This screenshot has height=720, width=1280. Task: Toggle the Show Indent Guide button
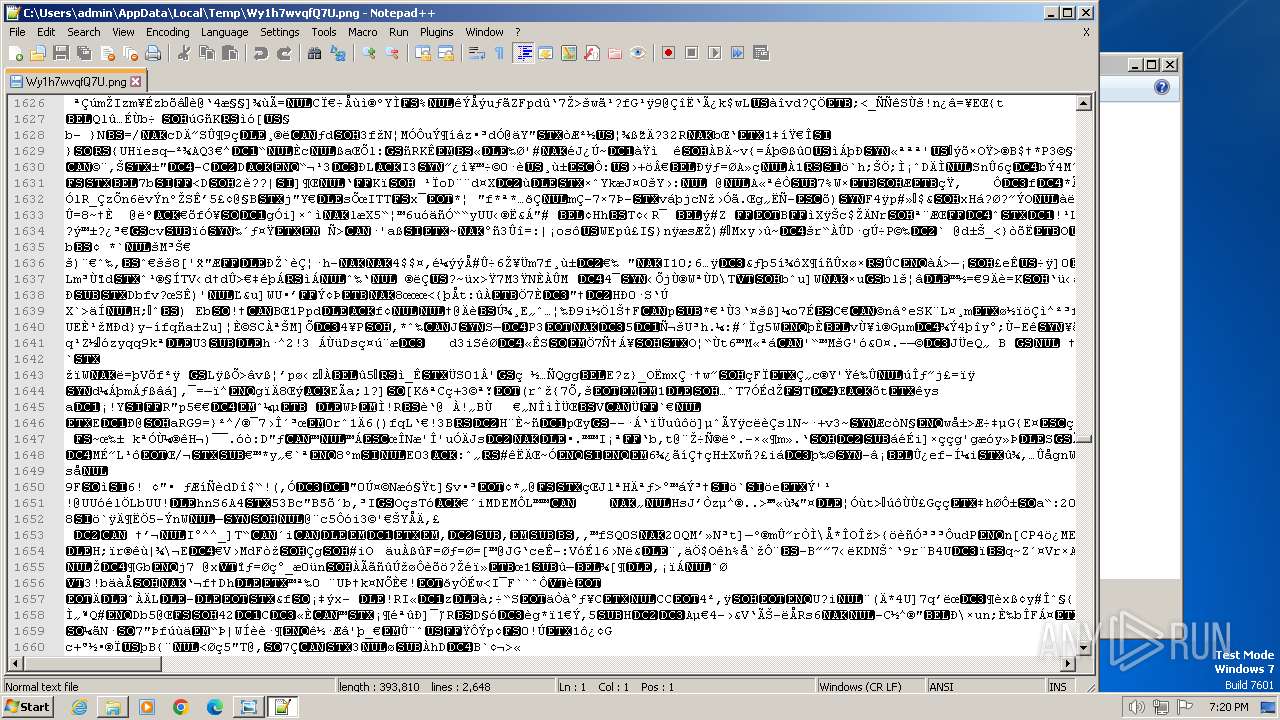tap(523, 53)
